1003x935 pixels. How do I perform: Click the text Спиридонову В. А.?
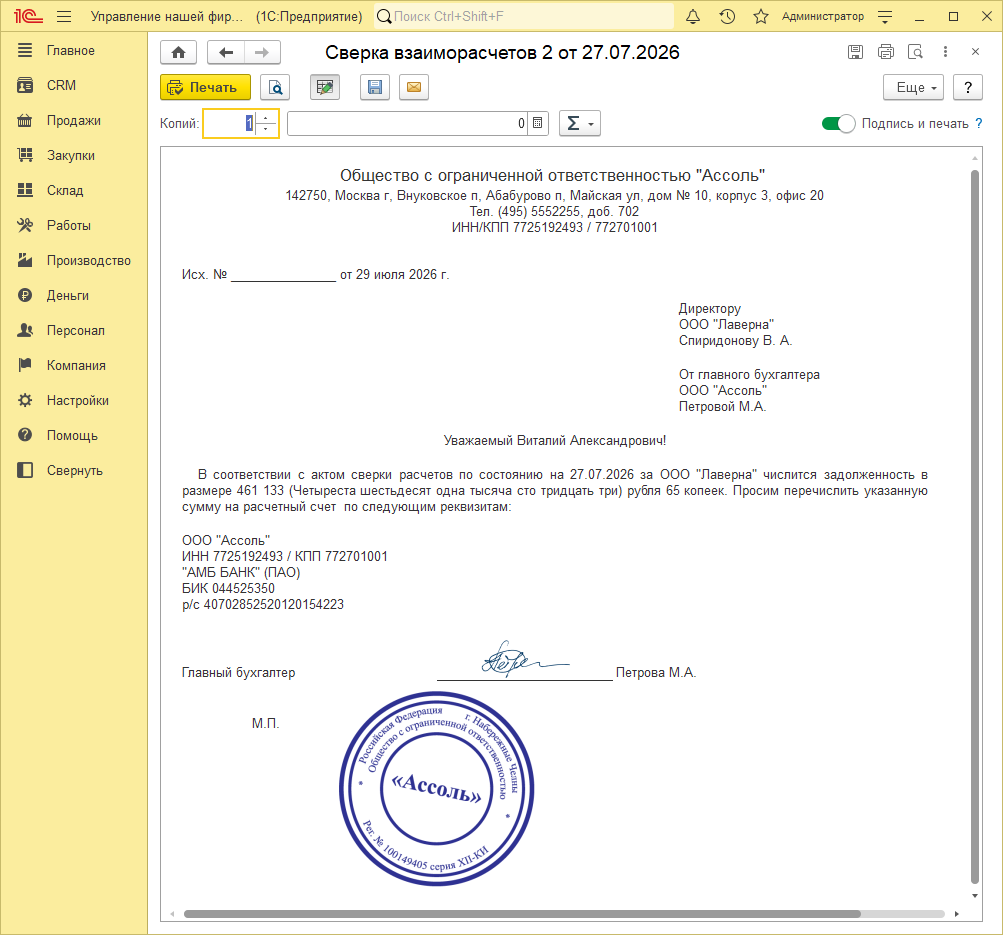click(x=736, y=341)
